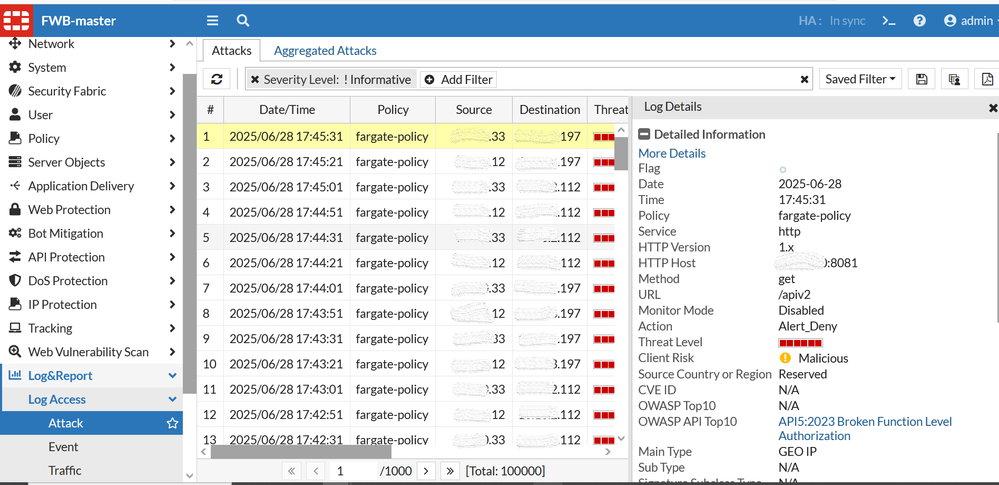The image size is (999, 485).
Task: Toggle the hamburger navigation menu
Action: pos(212,20)
